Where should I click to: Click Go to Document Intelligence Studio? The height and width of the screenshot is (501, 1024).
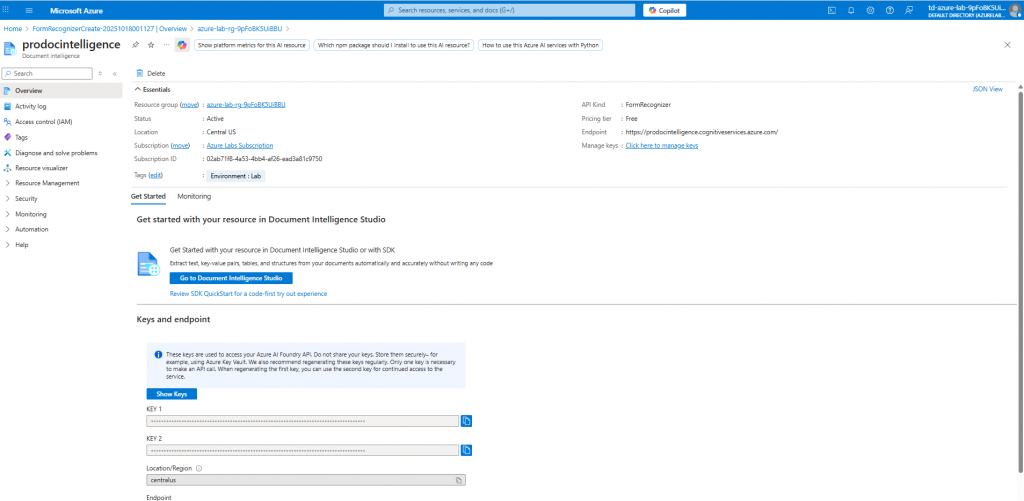click(231, 277)
